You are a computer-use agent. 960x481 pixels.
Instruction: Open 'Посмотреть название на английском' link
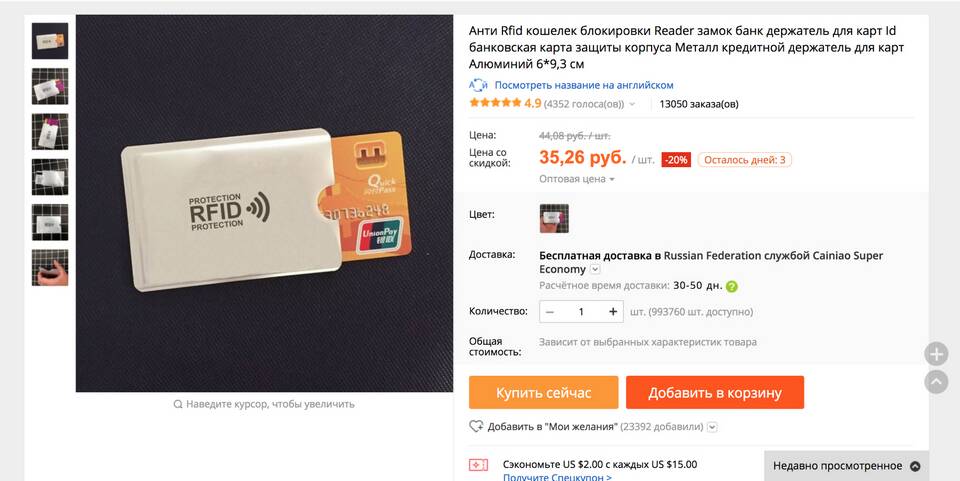[x=583, y=86]
